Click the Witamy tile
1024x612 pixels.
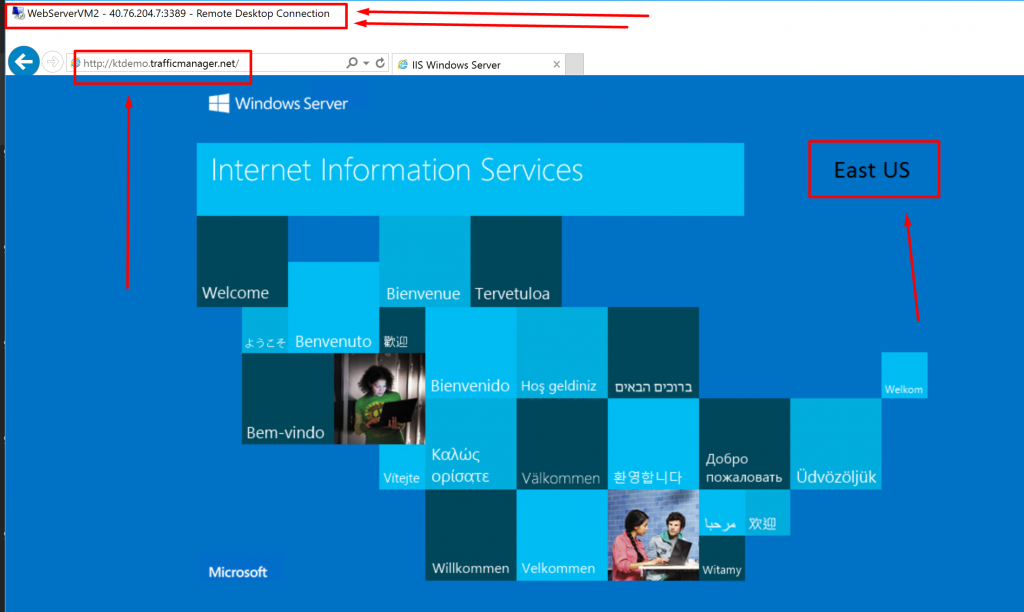(x=722, y=558)
